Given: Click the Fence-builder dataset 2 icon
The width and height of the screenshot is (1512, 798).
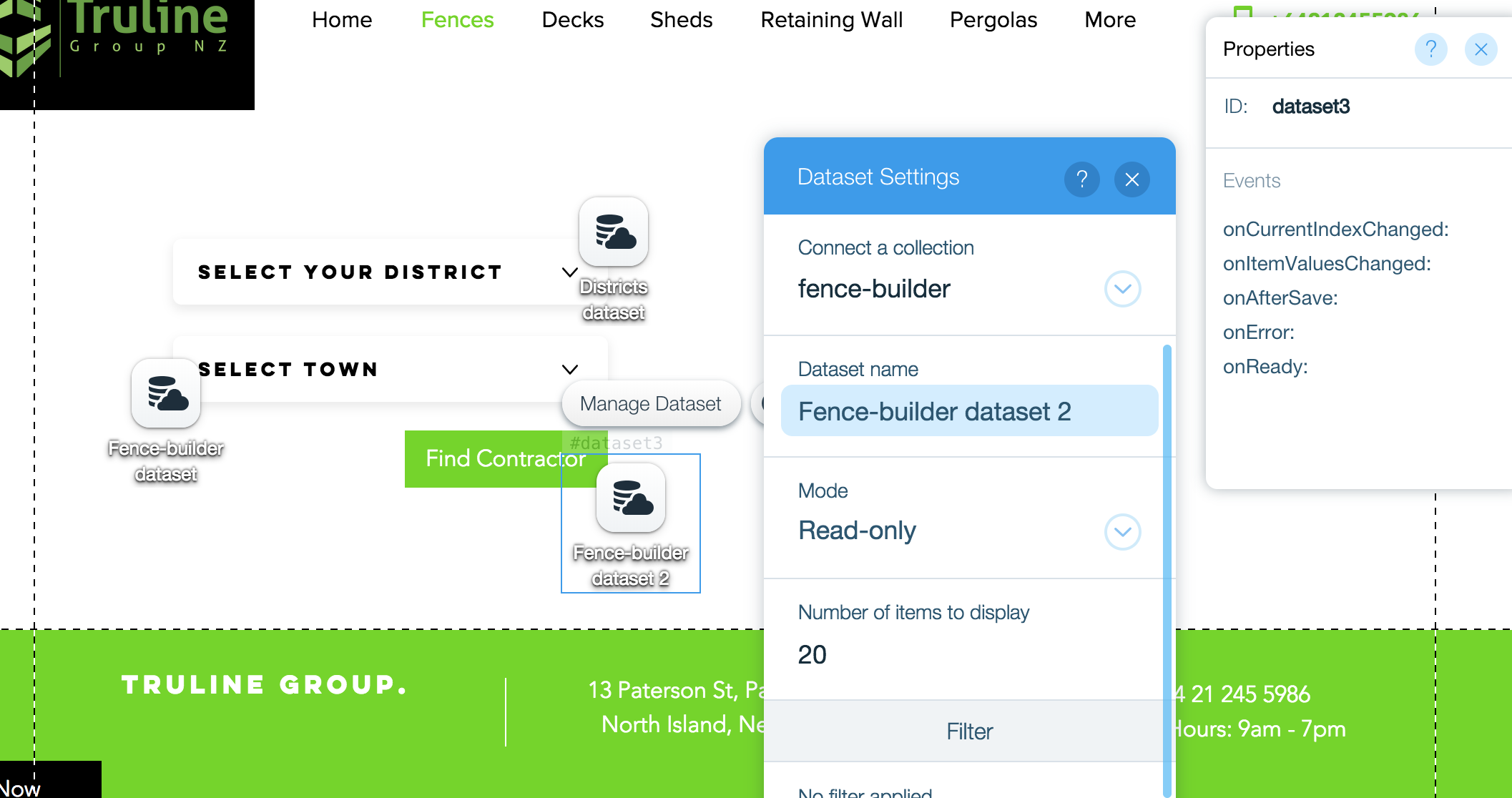Looking at the screenshot, I should coord(631,498).
